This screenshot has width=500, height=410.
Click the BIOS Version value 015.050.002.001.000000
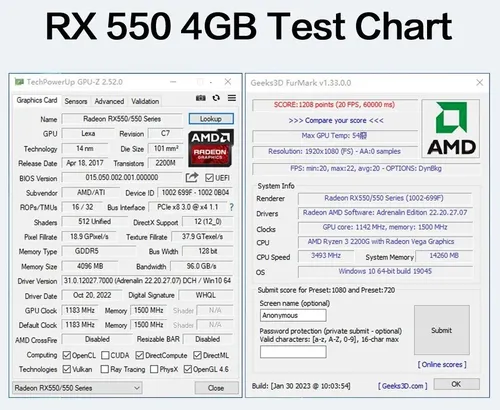coord(122,177)
